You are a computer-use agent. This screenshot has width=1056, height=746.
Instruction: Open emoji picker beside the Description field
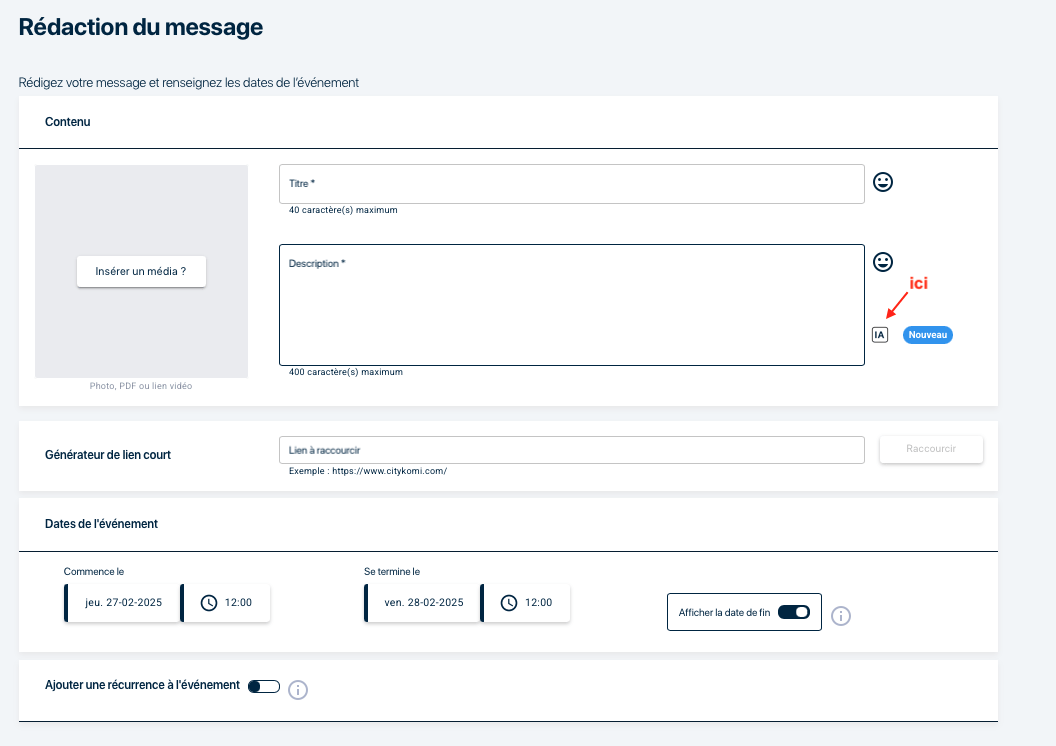click(883, 262)
